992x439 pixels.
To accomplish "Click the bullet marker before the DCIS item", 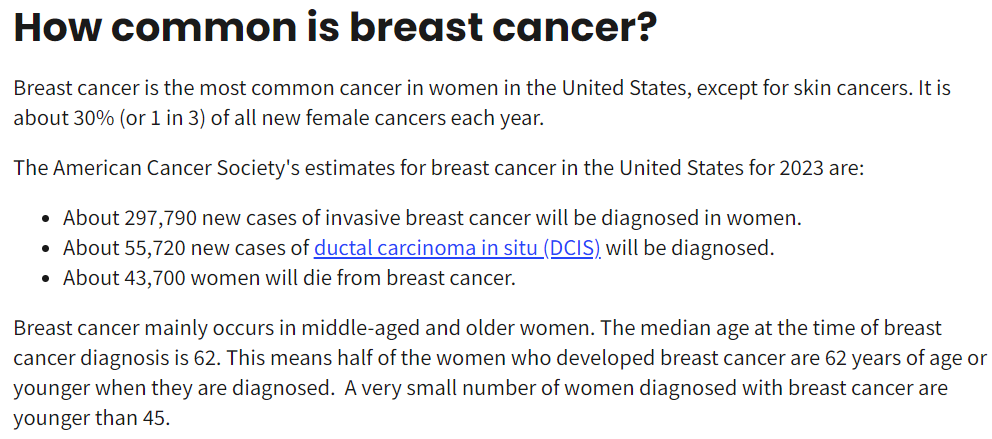I will 46,248.
